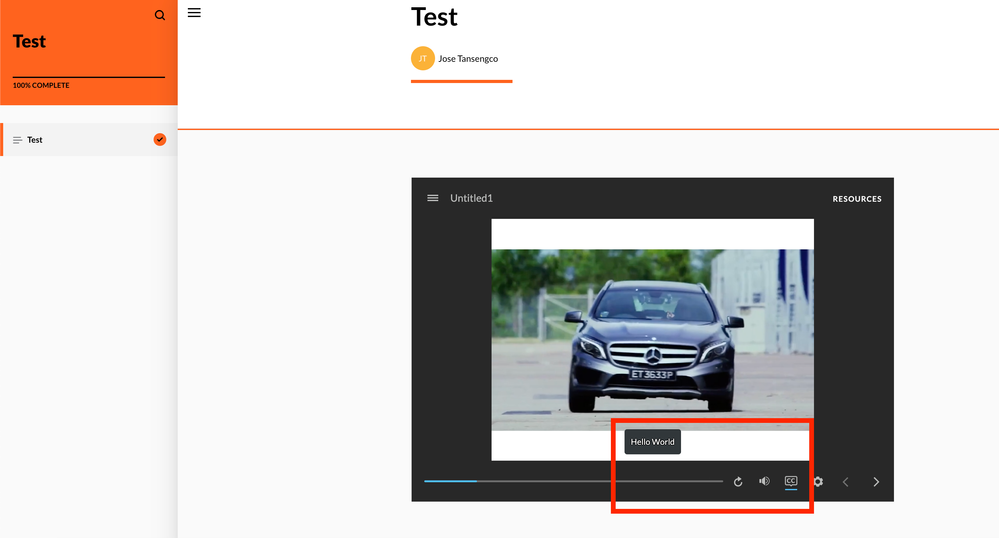
Task: Toggle closed captions with the CC button
Action: pyautogui.click(x=791, y=481)
